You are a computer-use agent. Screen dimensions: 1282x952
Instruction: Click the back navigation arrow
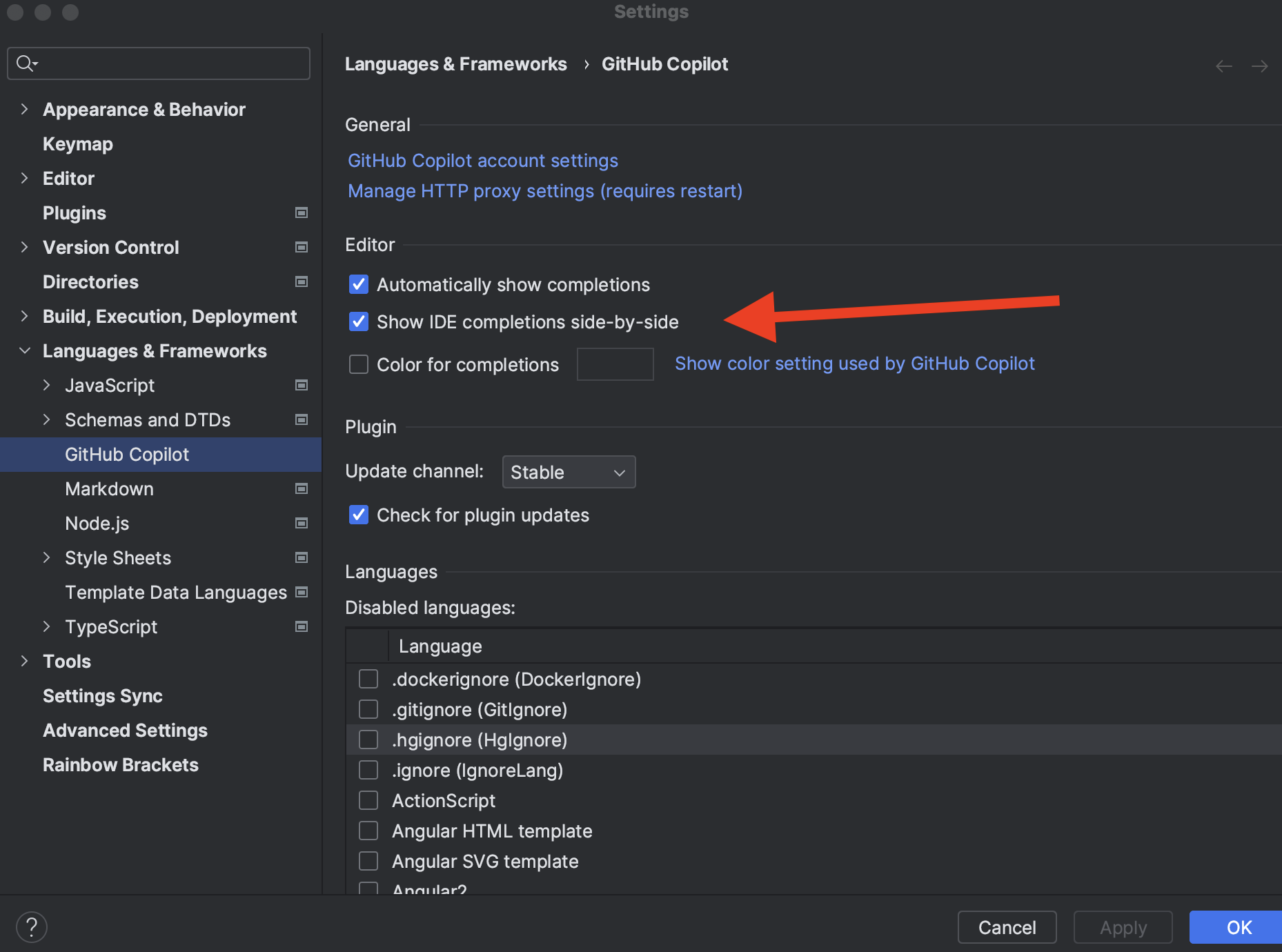pyautogui.click(x=1223, y=66)
